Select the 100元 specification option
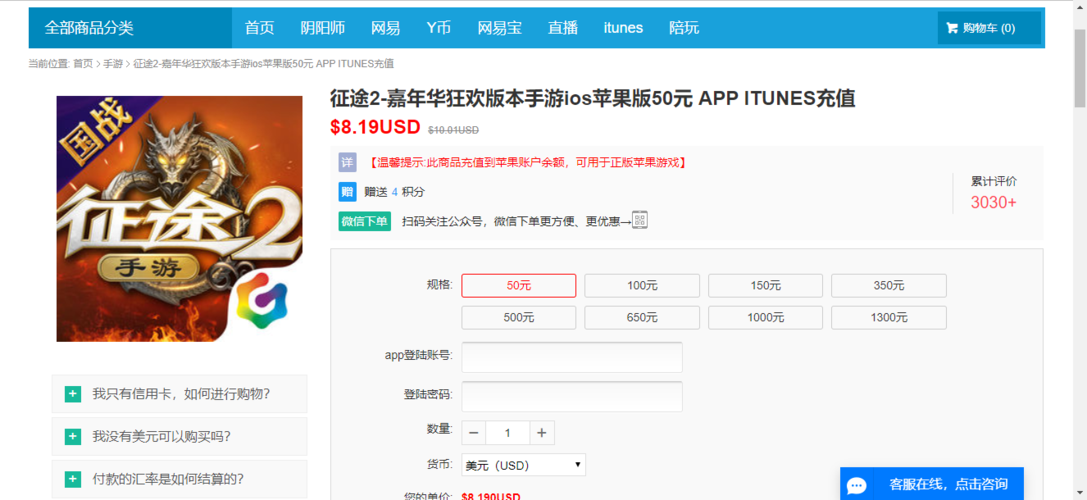The image size is (1087, 500). click(642, 286)
